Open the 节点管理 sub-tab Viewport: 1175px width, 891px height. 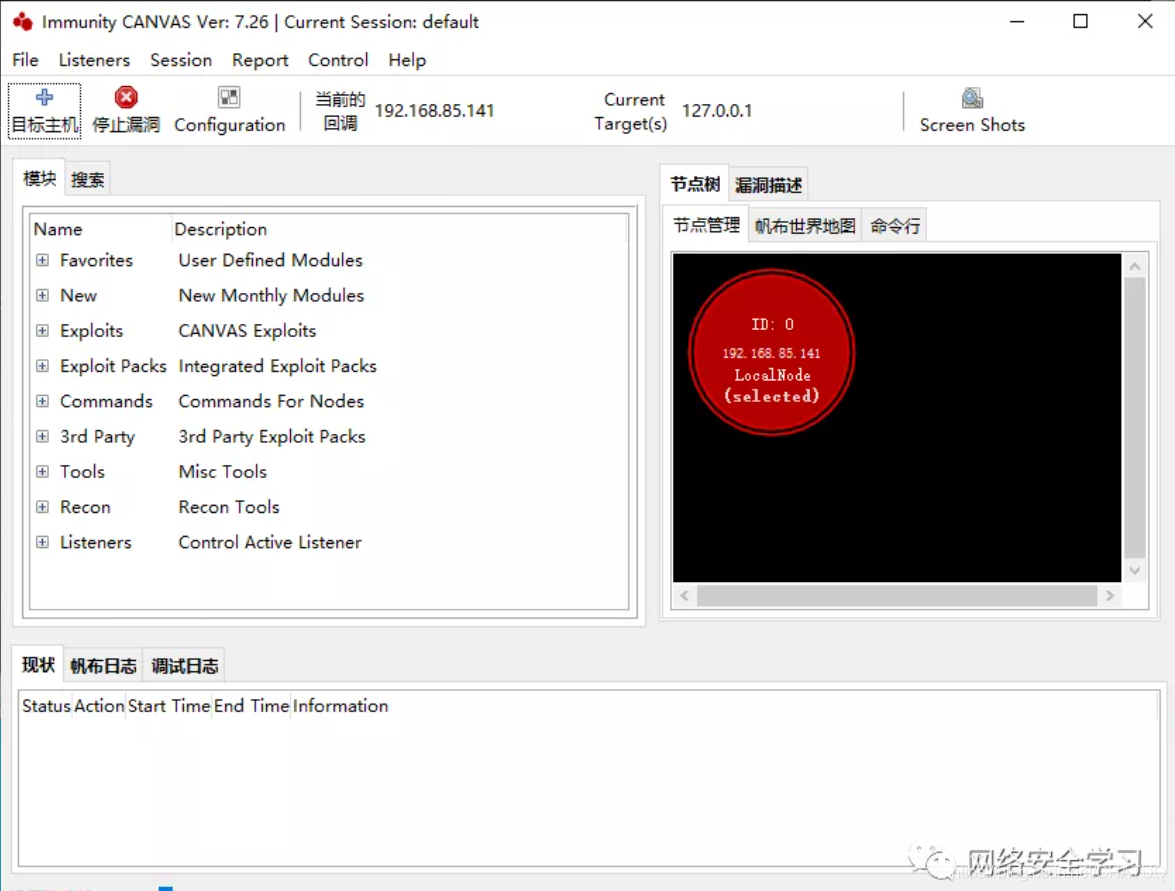(706, 225)
